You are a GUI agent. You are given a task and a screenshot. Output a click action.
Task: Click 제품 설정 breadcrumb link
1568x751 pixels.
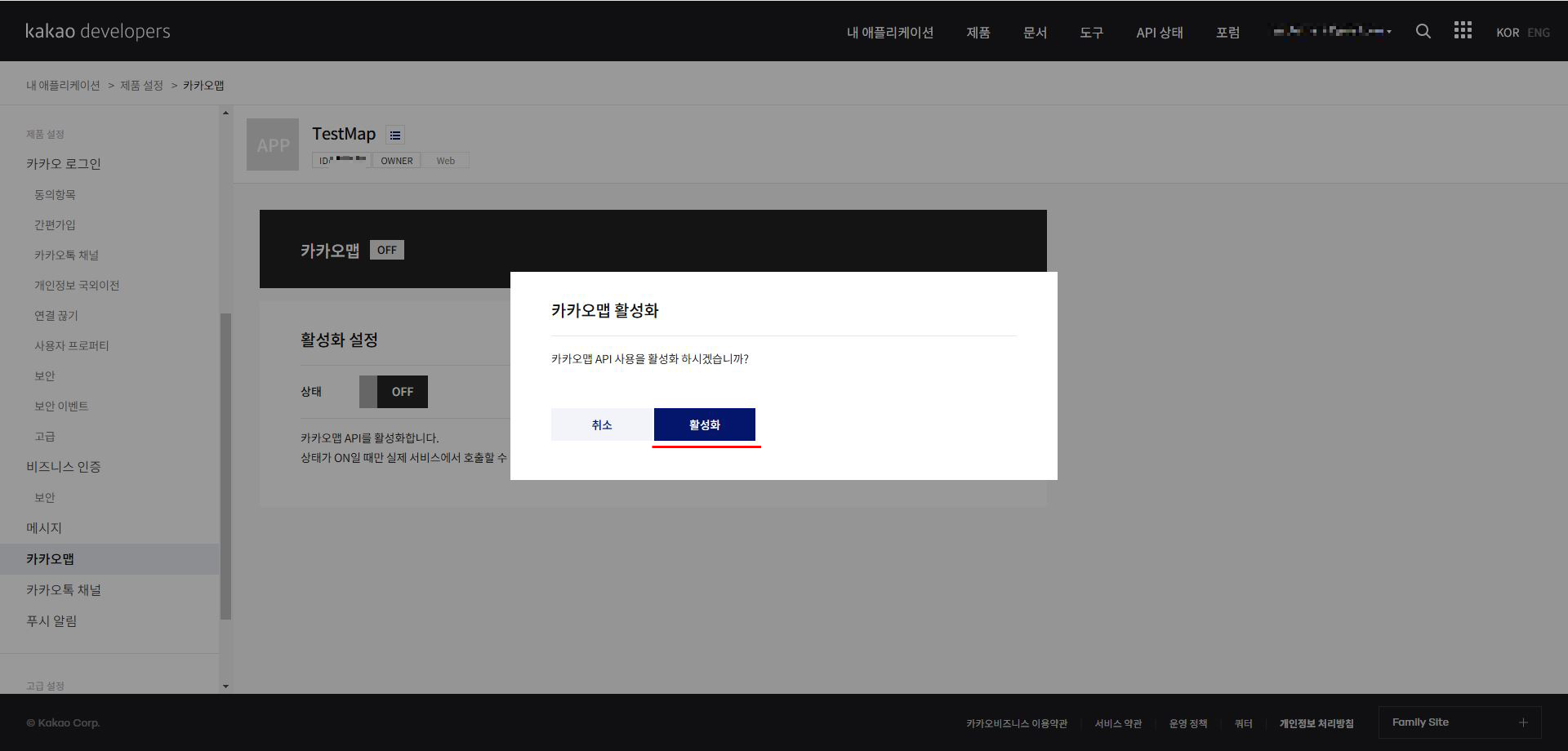coord(141,85)
